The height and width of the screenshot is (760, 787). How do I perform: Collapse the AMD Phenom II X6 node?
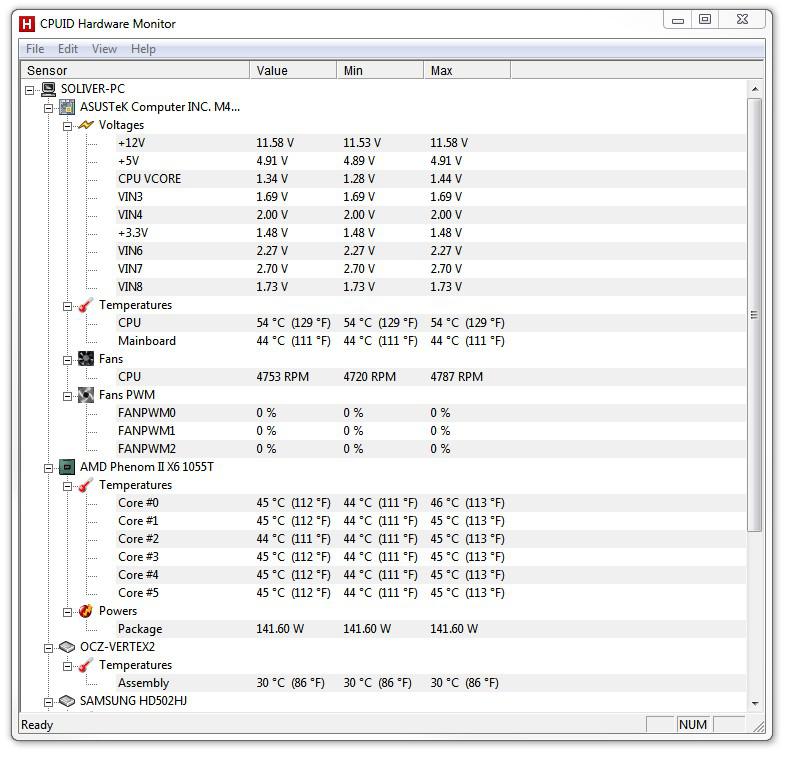pos(48,468)
